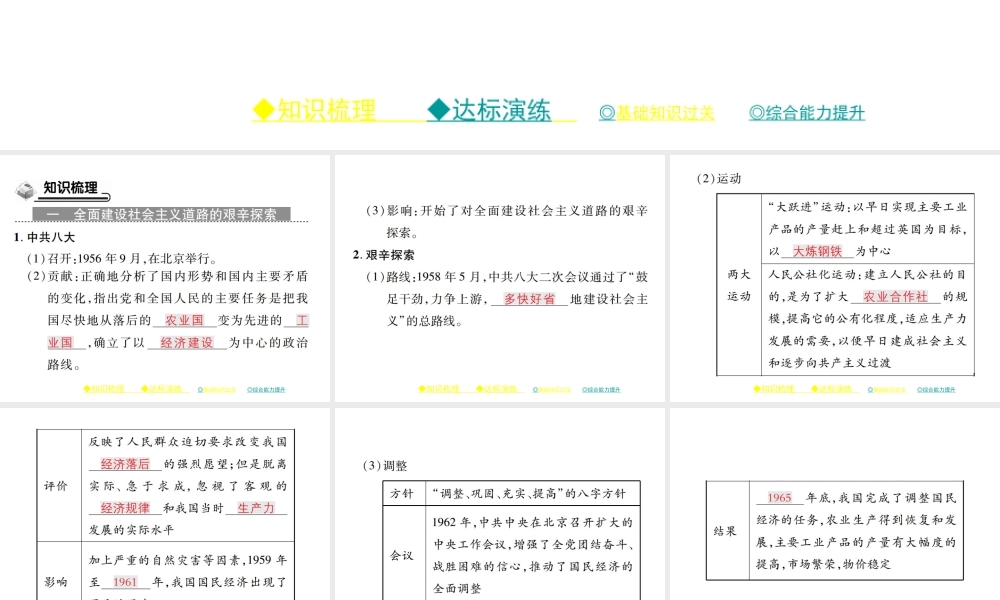Image resolution: width=1000 pixels, height=600 pixels.
Task: Select the slide thumbnail starting with 2. 艰辛探索
Action: pos(500,279)
